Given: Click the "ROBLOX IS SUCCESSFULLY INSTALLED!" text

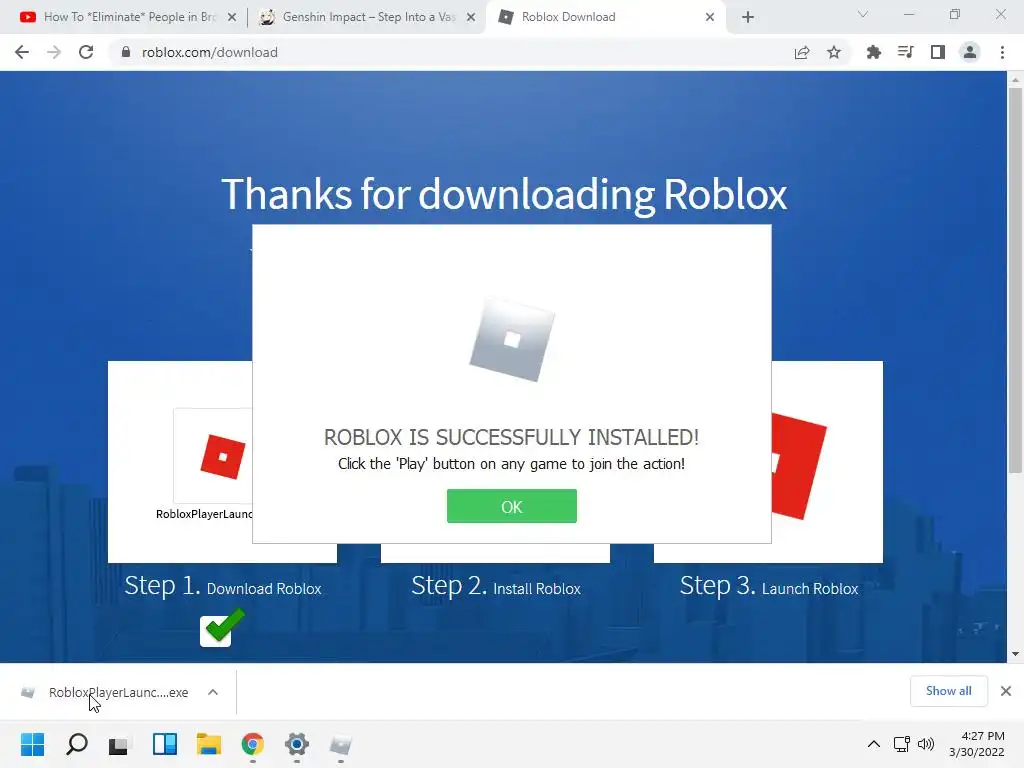Looking at the screenshot, I should point(511,437).
